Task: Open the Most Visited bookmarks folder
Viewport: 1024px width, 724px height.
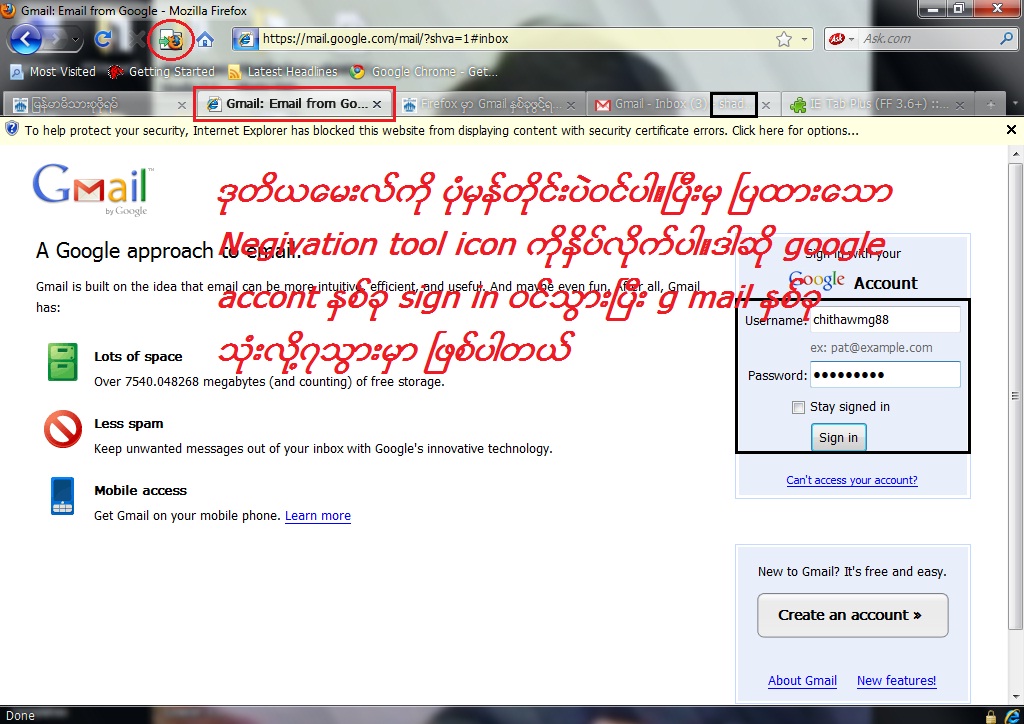Action: point(53,72)
